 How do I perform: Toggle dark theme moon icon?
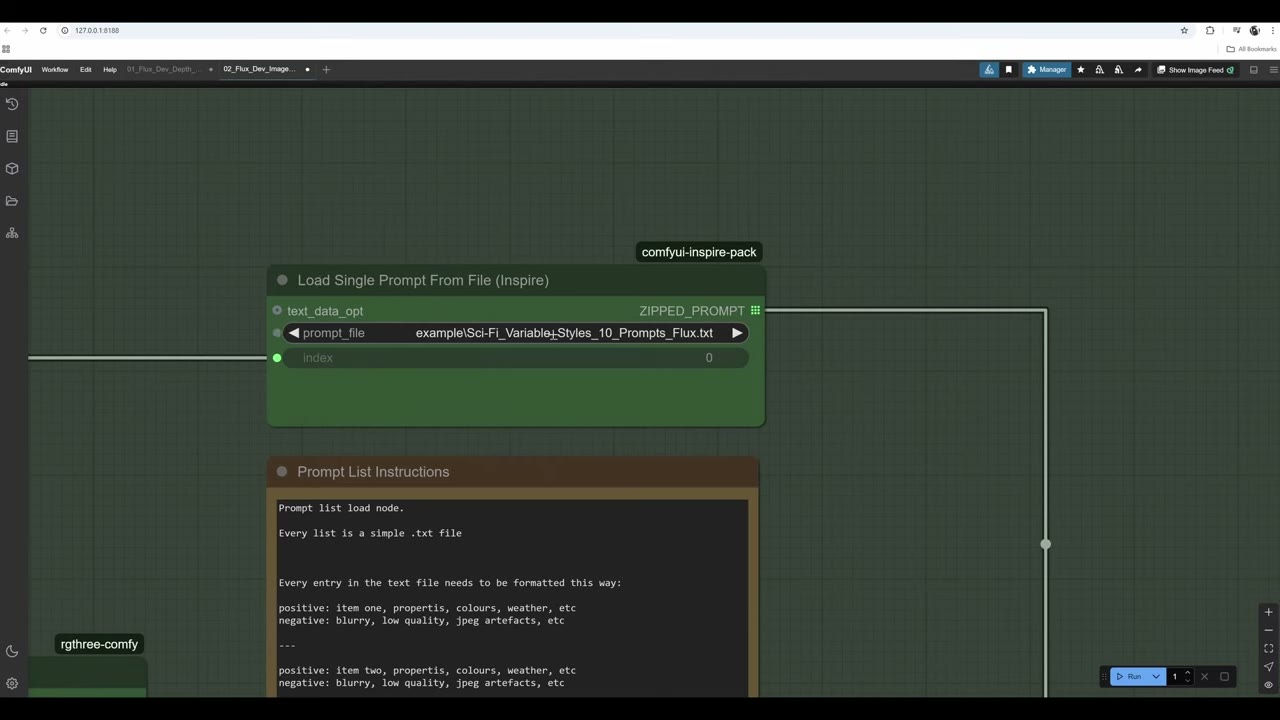12,652
